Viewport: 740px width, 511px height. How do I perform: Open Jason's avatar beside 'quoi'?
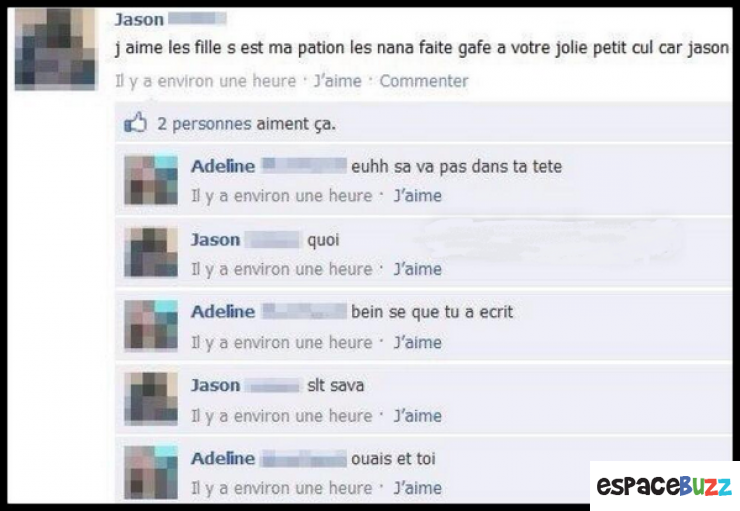(x=151, y=252)
